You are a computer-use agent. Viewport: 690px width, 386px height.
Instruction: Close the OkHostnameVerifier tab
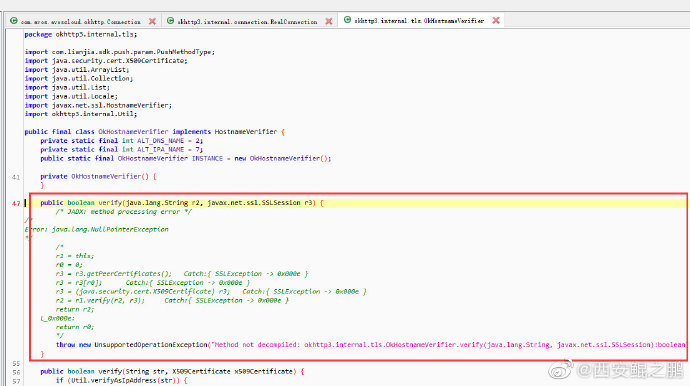coord(496,20)
